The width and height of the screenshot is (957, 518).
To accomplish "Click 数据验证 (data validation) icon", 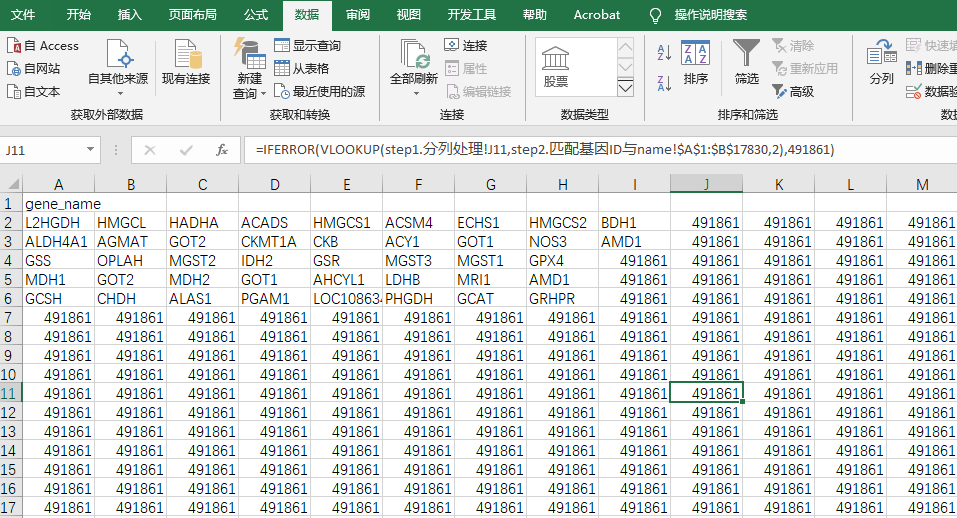I will tap(914, 92).
